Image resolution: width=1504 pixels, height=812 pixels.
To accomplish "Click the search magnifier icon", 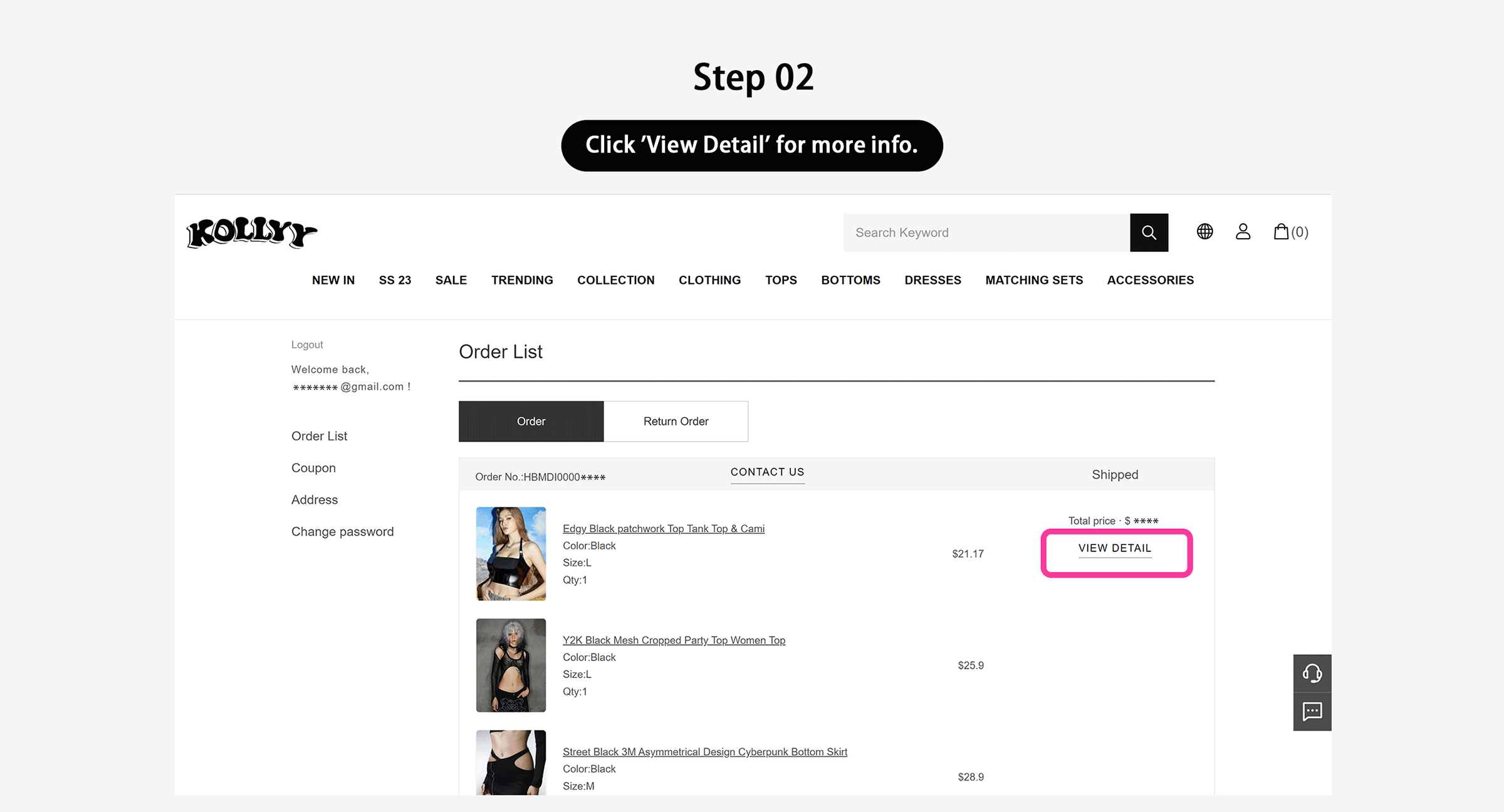I will tap(1150, 232).
